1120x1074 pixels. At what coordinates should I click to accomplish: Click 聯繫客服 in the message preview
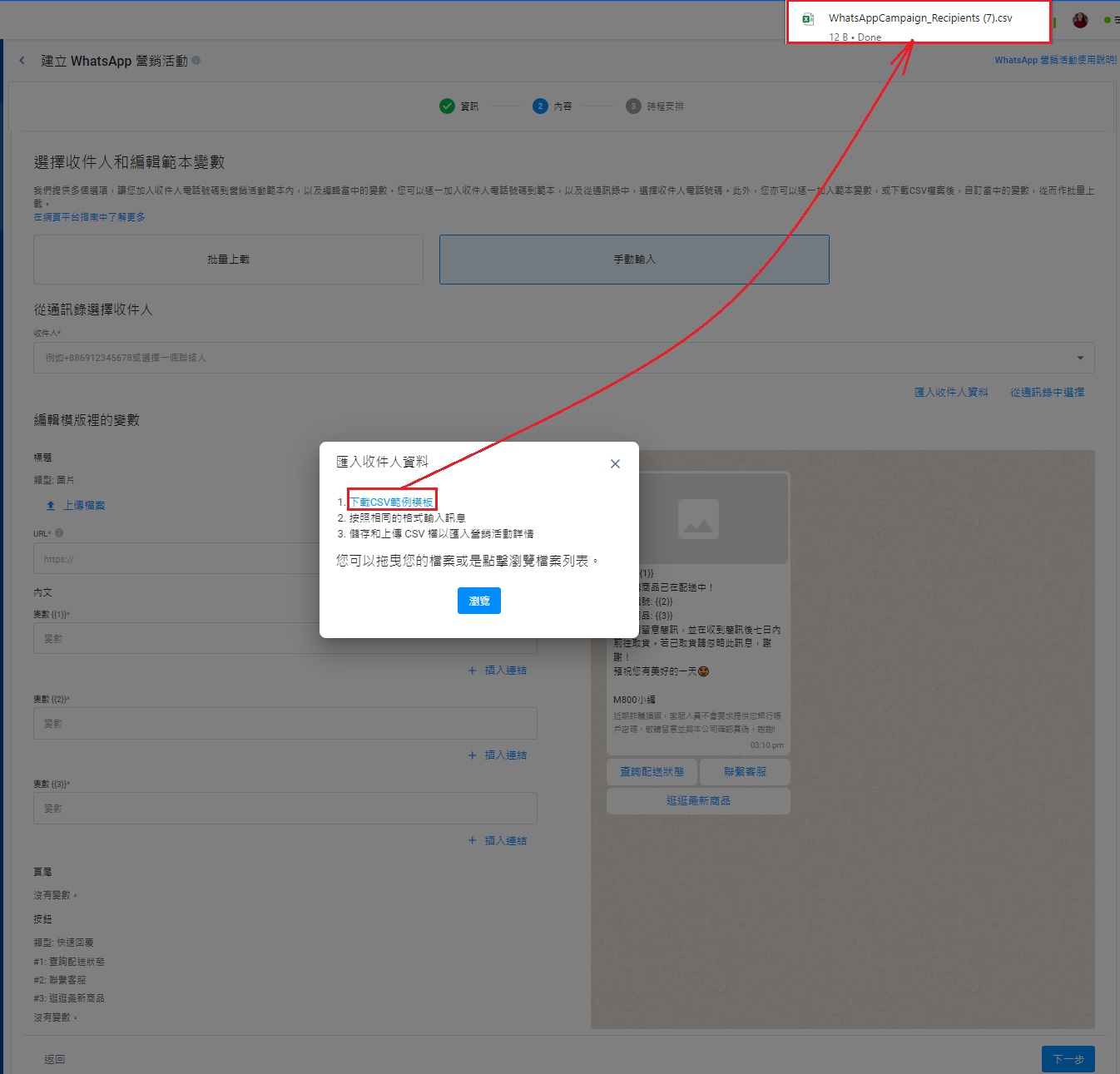(x=745, y=772)
